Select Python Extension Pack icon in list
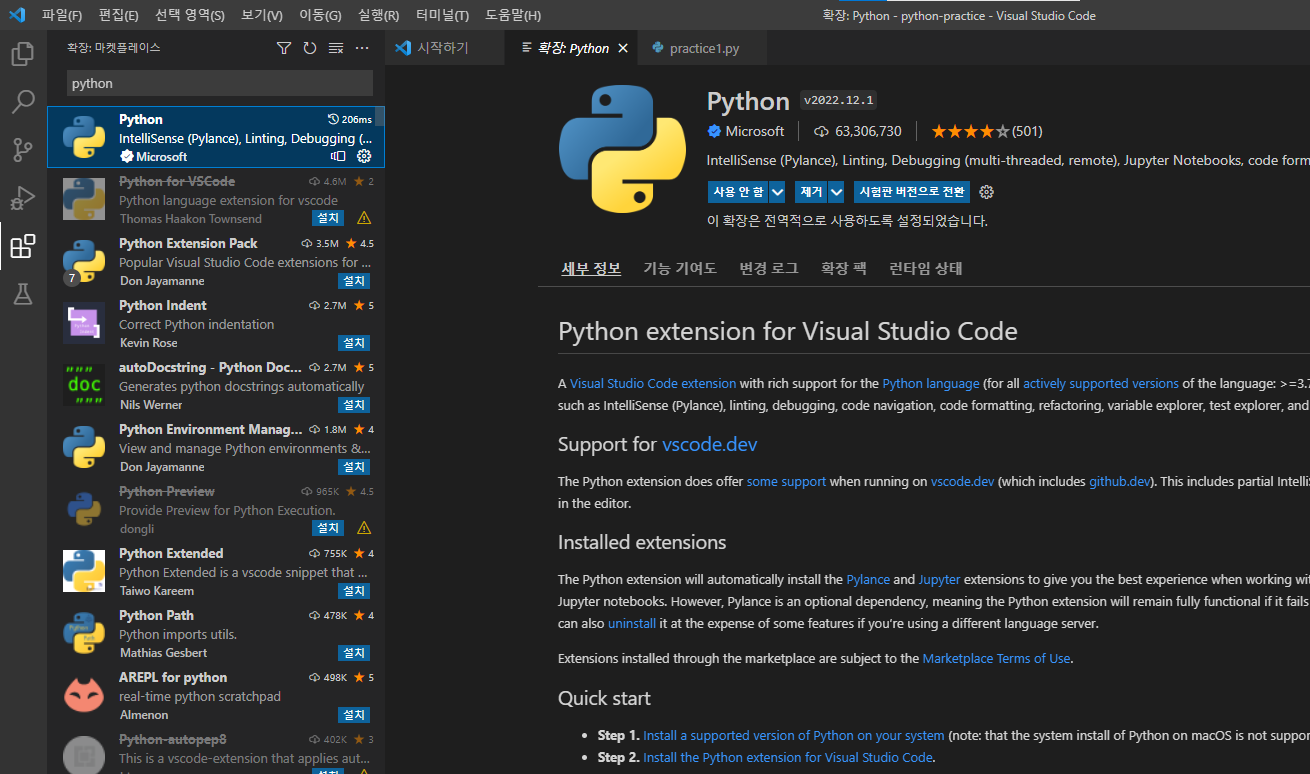The width and height of the screenshot is (1310, 774). point(84,262)
